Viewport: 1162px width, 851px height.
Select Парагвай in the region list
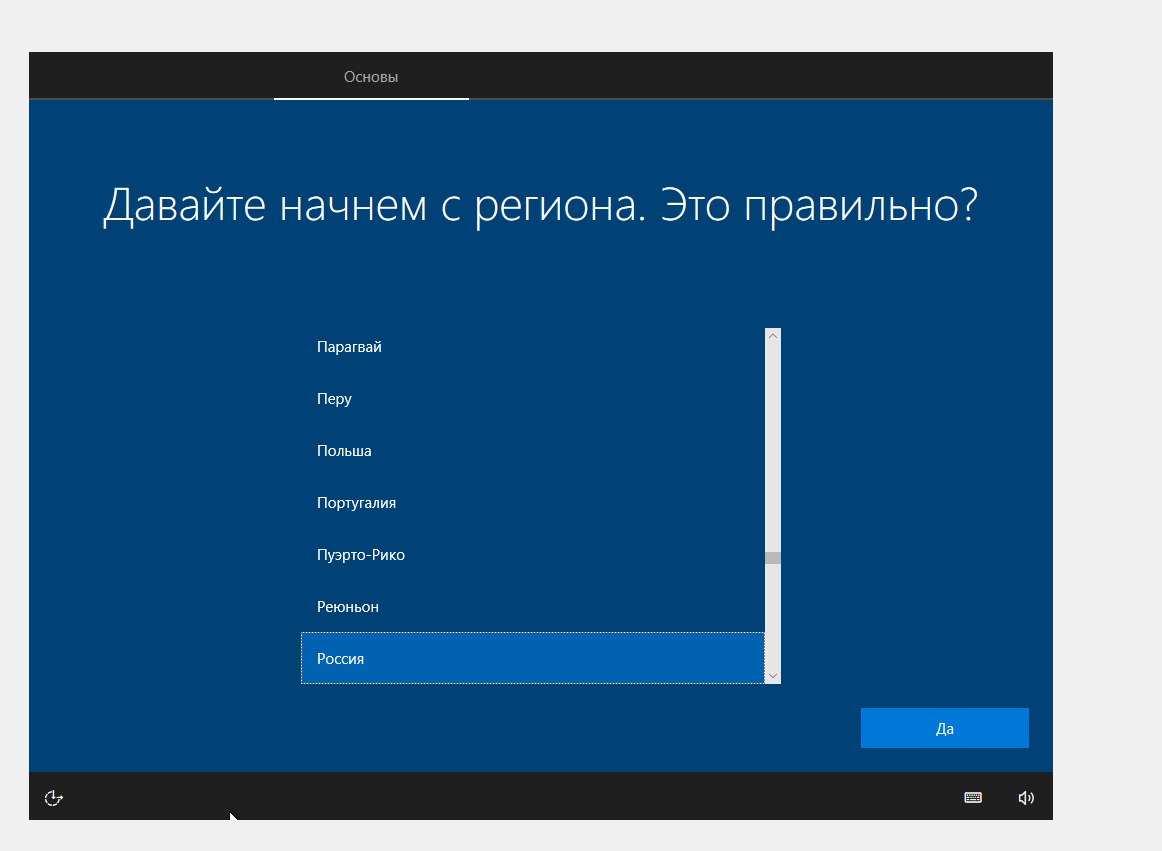pyautogui.click(x=533, y=347)
